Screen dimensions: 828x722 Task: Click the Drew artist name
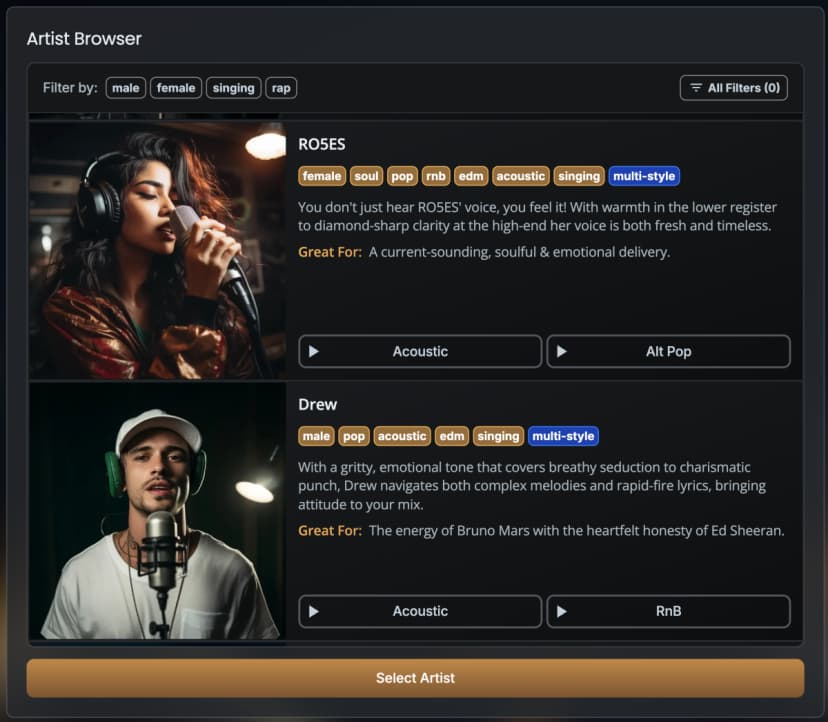pos(317,405)
